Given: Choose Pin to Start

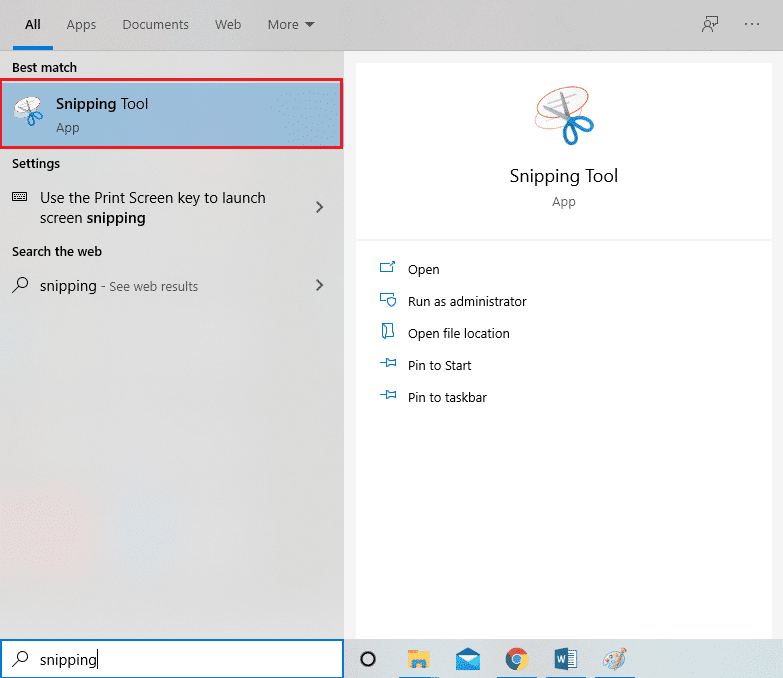Looking at the screenshot, I should 439,365.
